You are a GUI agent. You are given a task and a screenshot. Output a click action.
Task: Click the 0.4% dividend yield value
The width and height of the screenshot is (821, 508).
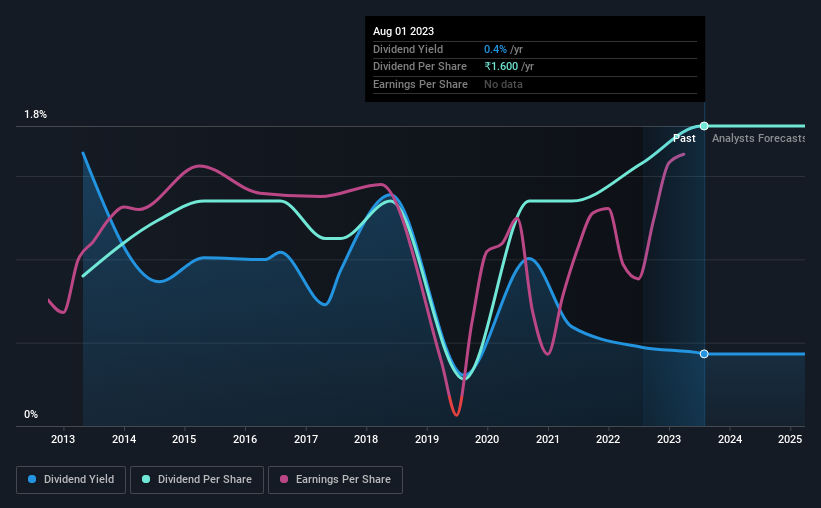pyautogui.click(x=495, y=49)
